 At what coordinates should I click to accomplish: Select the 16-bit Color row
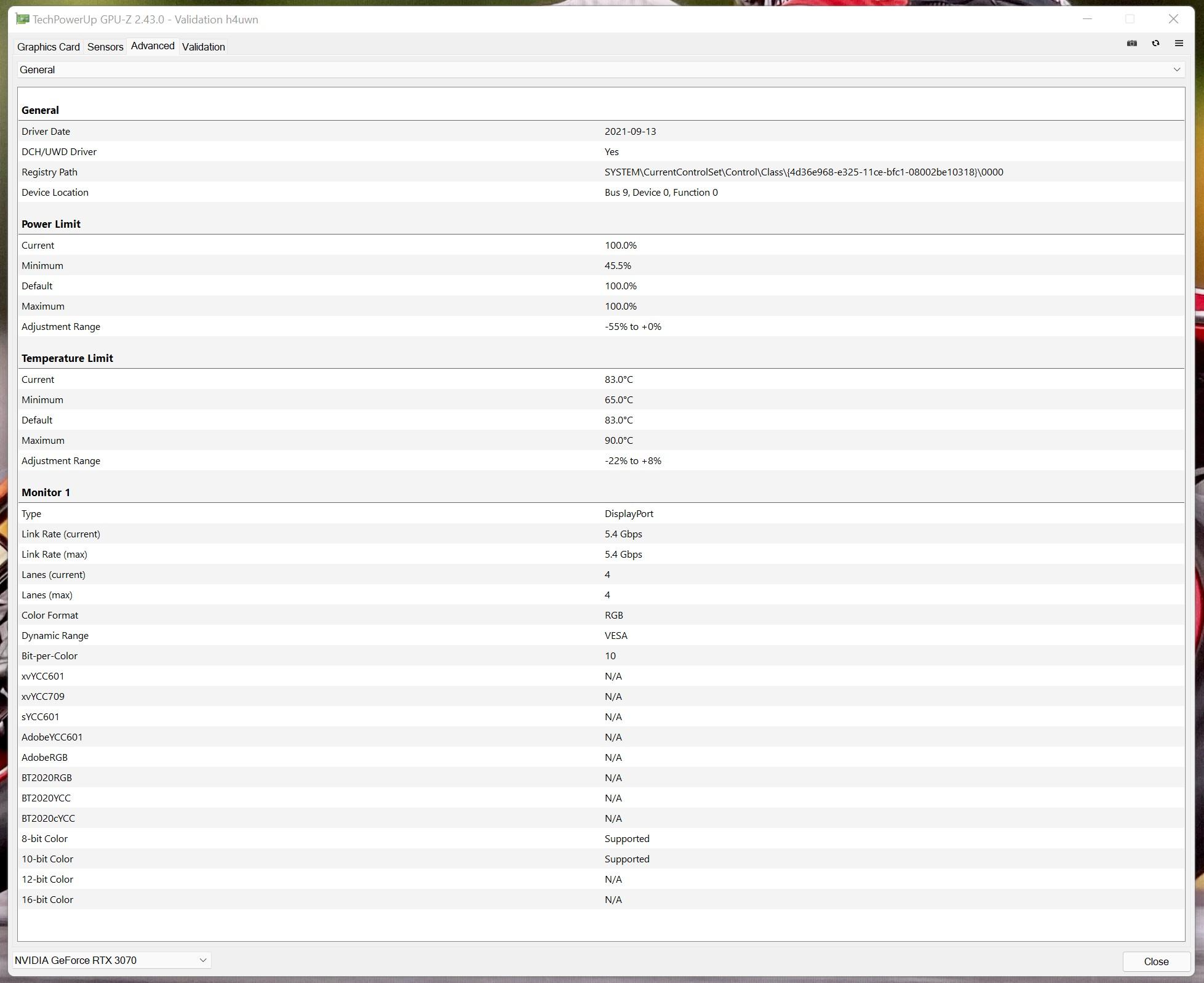click(x=601, y=899)
